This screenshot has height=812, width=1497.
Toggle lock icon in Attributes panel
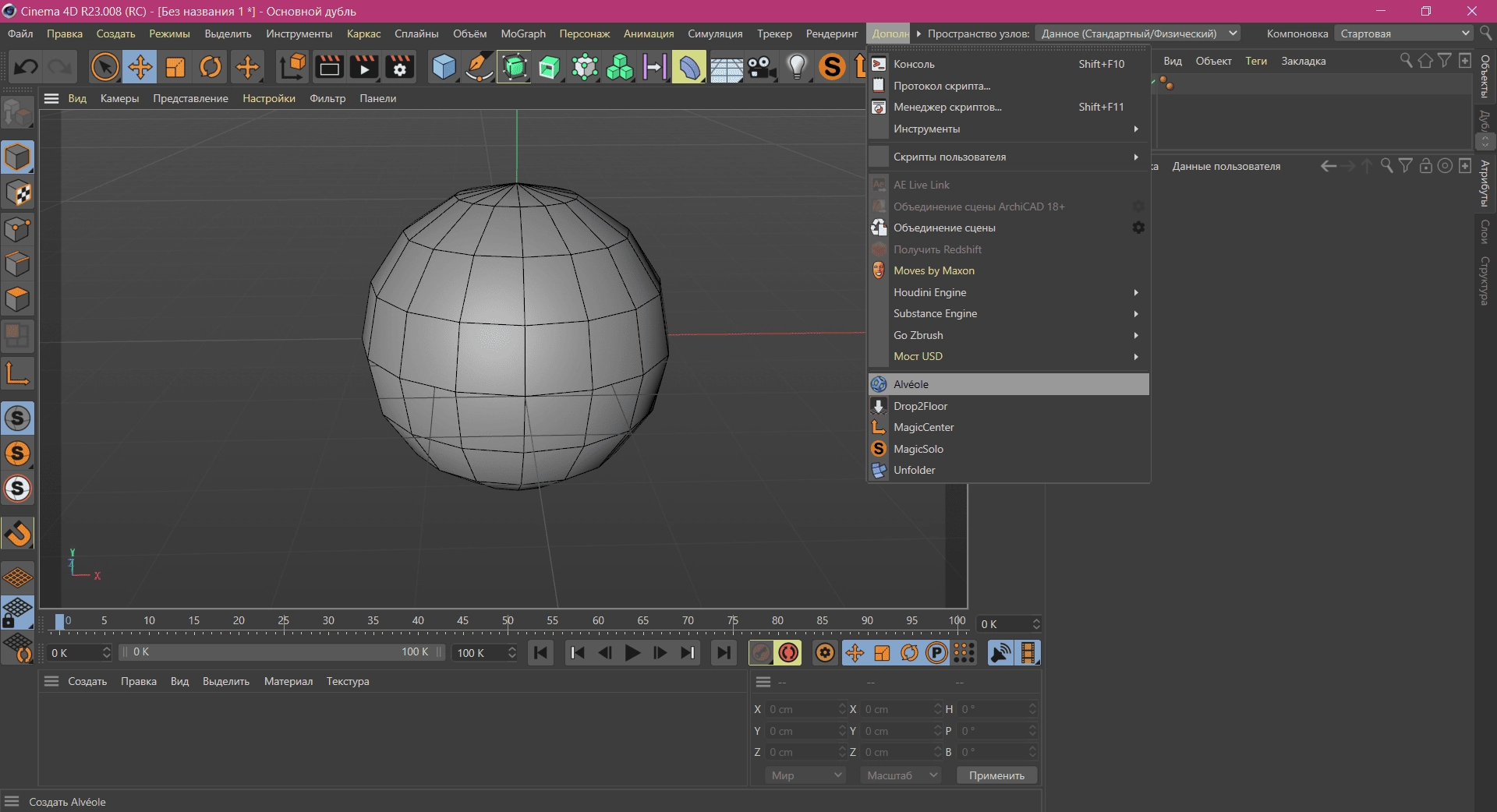click(1425, 166)
